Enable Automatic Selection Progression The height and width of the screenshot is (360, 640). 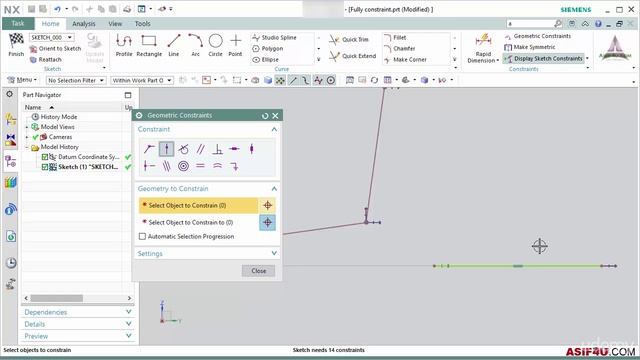(x=142, y=236)
